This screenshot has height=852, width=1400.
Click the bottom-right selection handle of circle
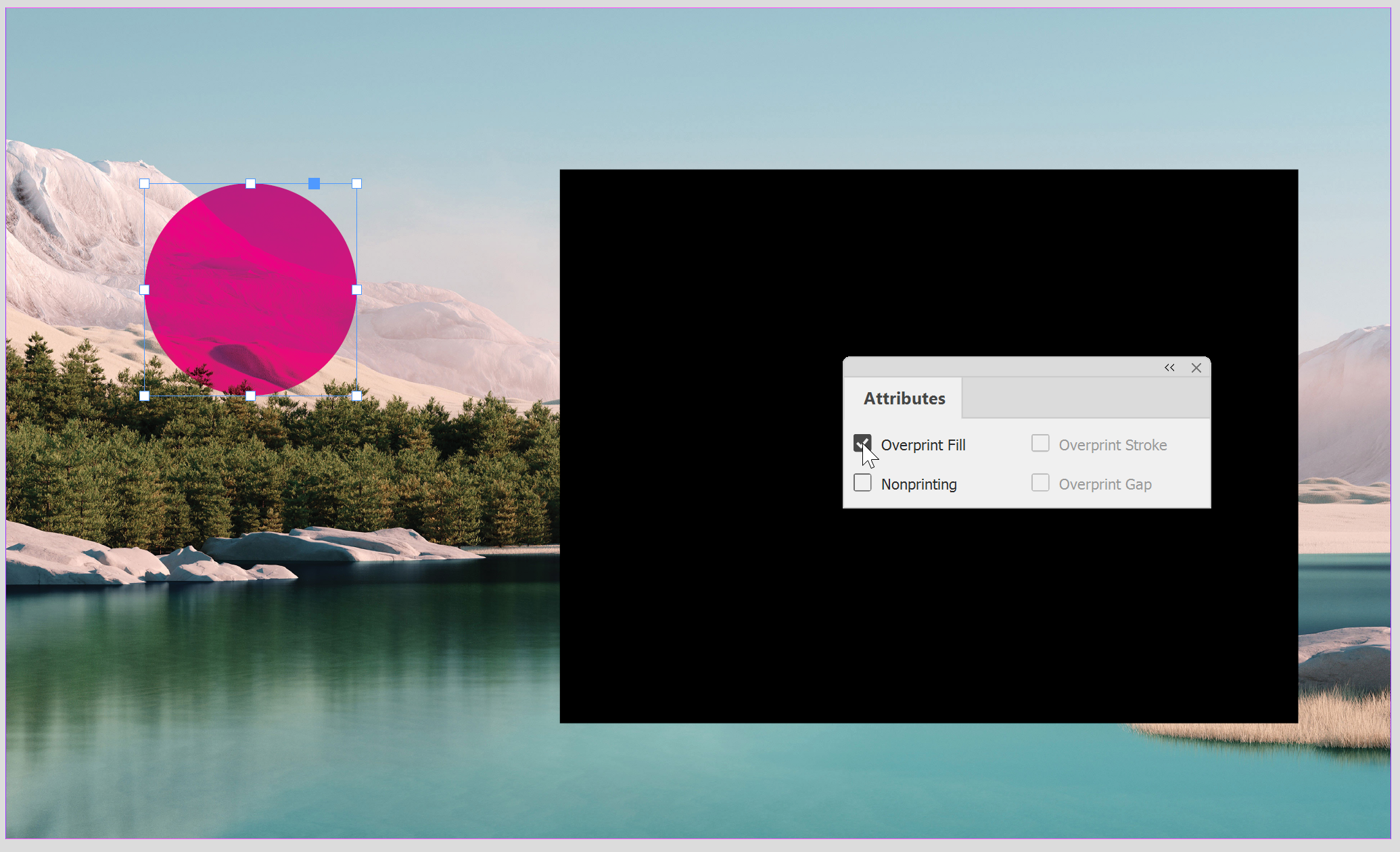click(357, 396)
